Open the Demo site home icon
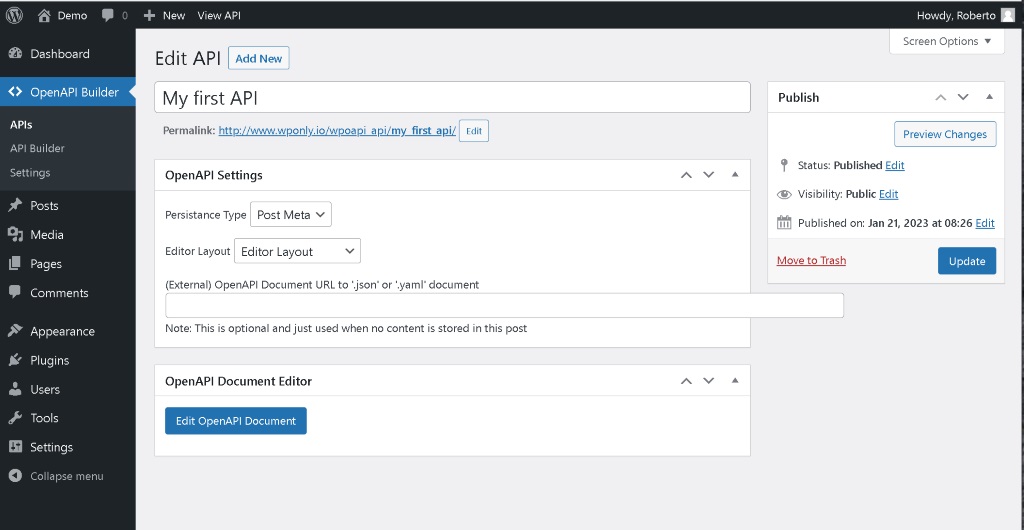1024x530 pixels. (44, 15)
